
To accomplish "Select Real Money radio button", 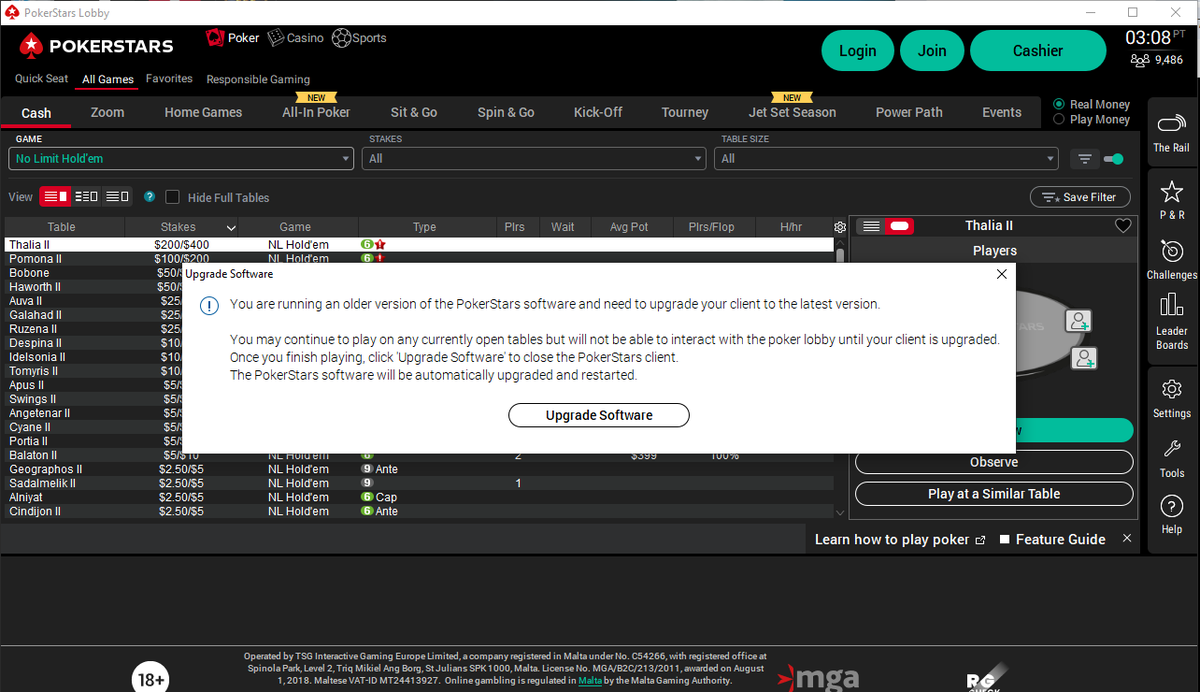I will pyautogui.click(x=1060, y=104).
